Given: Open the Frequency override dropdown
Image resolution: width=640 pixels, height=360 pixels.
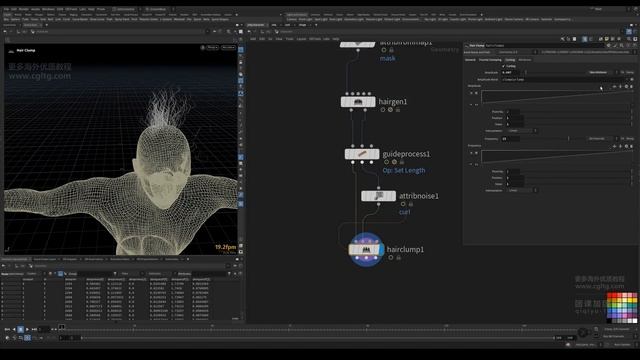Looking at the screenshot, I should coord(602,139).
